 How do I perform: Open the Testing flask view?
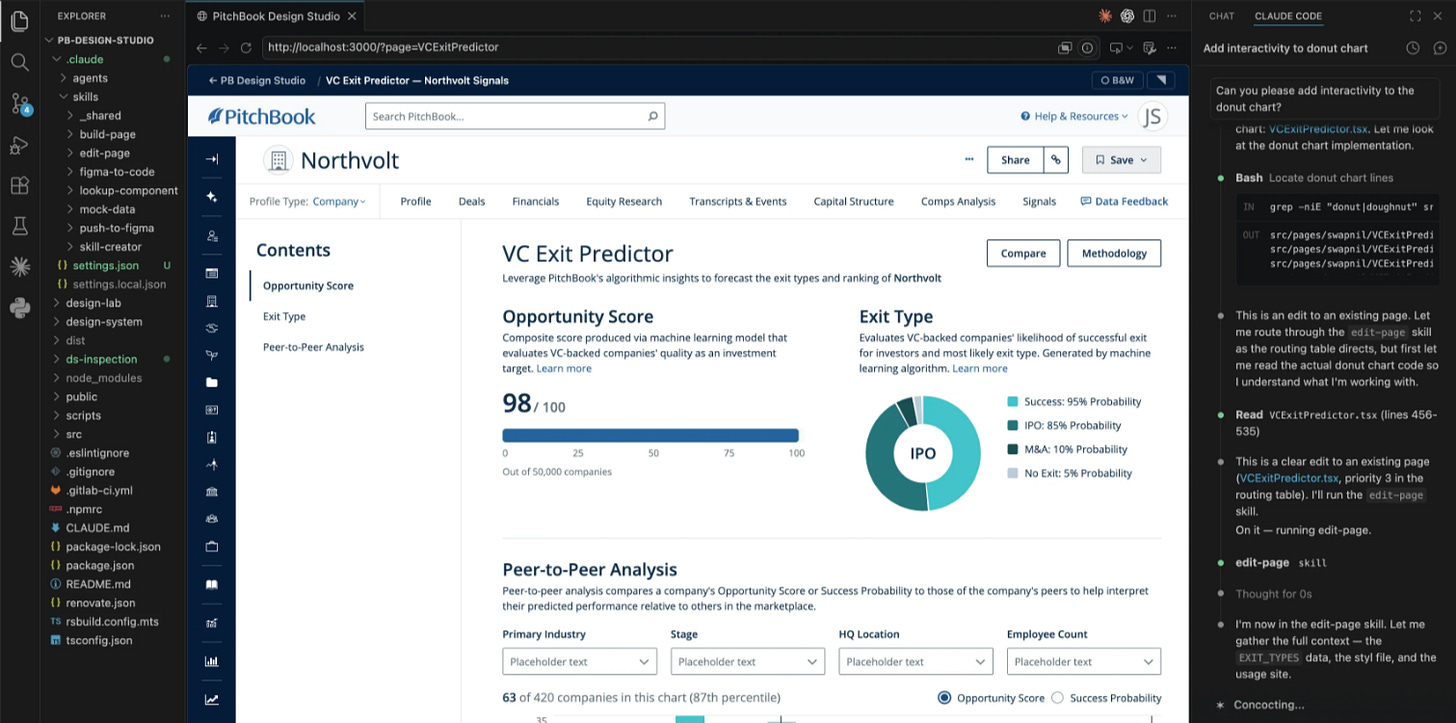click(19, 226)
